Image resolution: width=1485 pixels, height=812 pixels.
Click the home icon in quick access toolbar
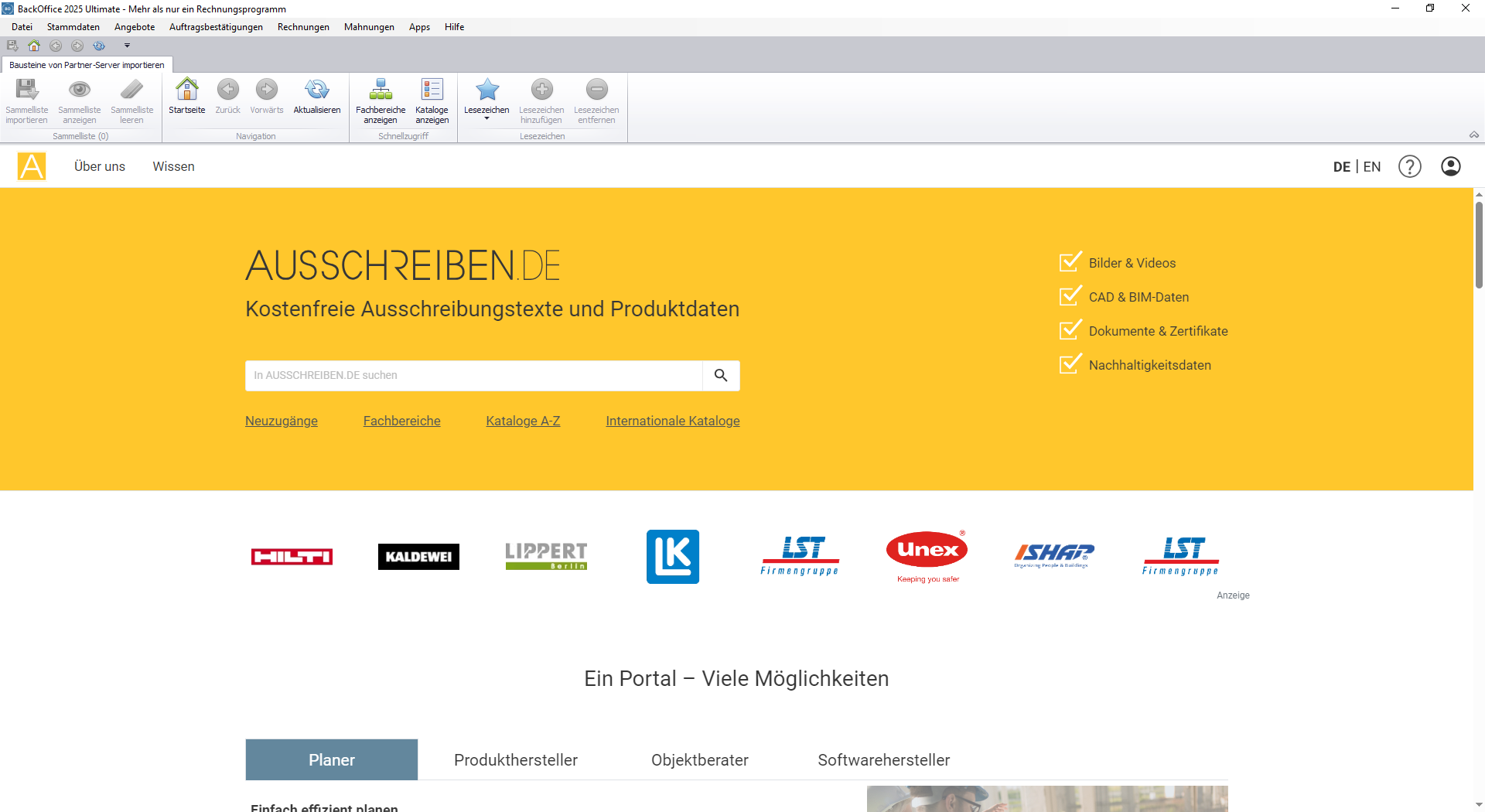pos(34,46)
